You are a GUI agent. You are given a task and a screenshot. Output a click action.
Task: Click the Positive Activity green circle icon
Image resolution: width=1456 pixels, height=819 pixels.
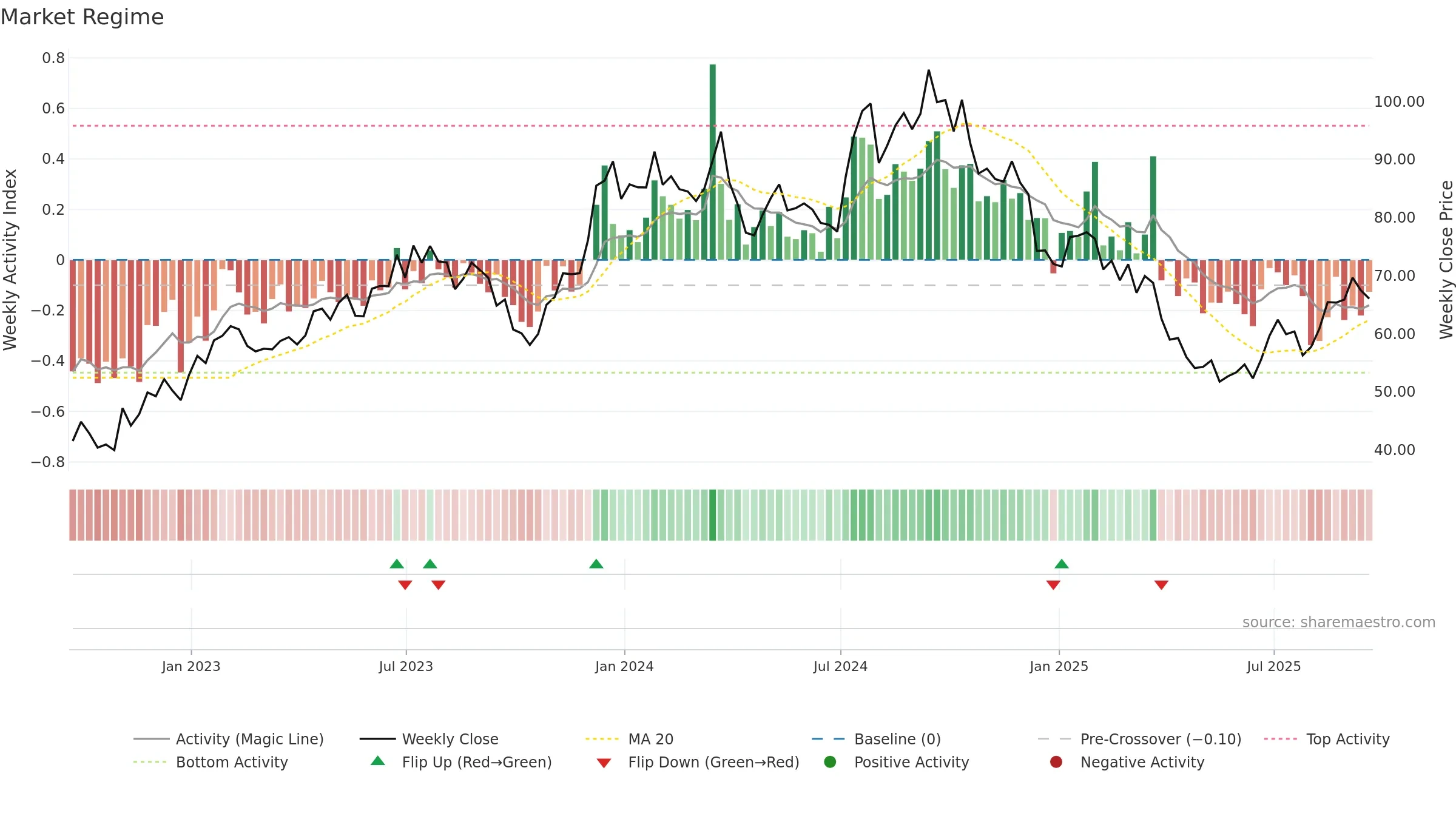(x=830, y=762)
